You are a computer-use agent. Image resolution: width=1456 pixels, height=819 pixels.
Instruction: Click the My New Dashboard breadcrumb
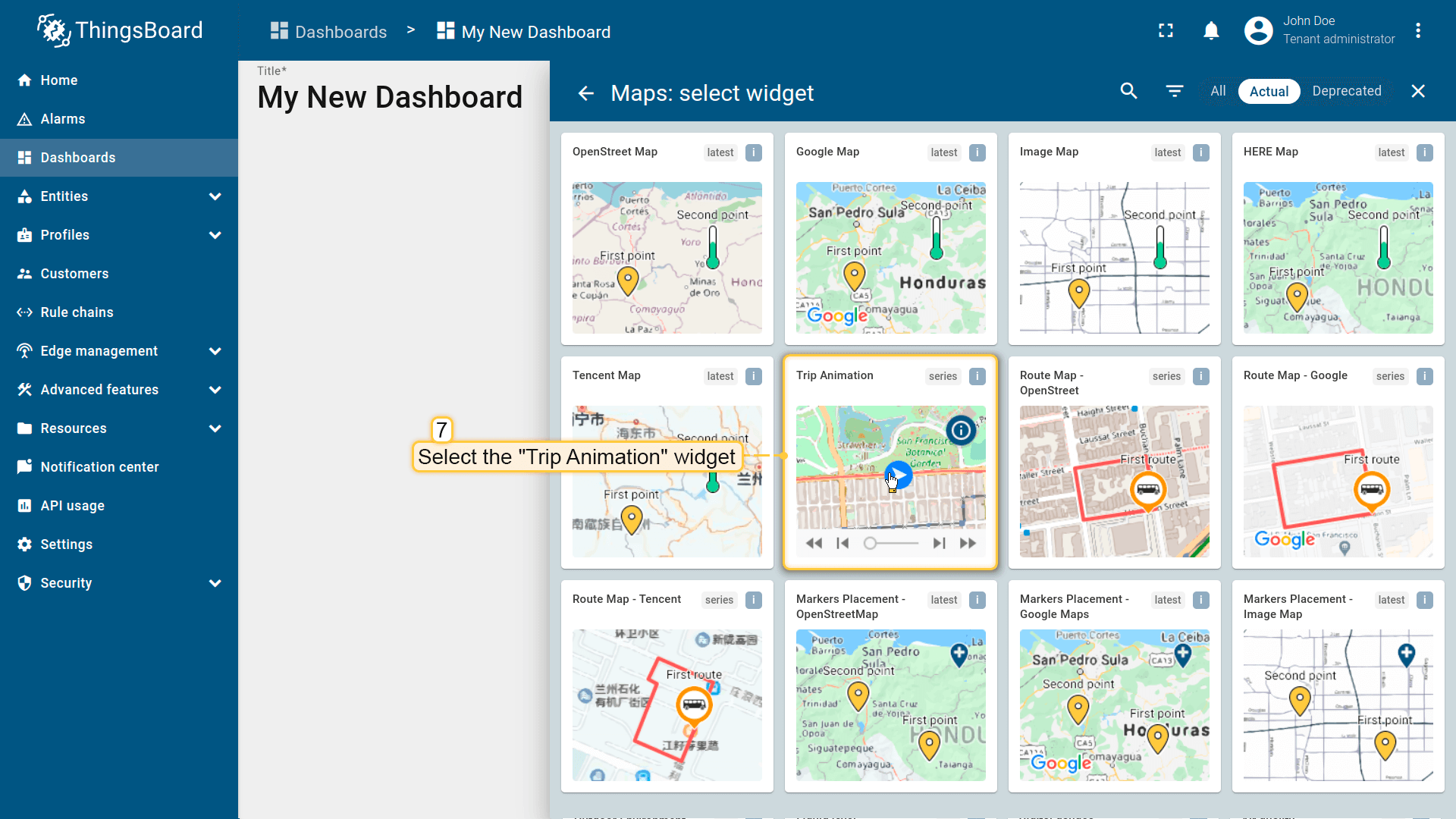[x=524, y=32]
